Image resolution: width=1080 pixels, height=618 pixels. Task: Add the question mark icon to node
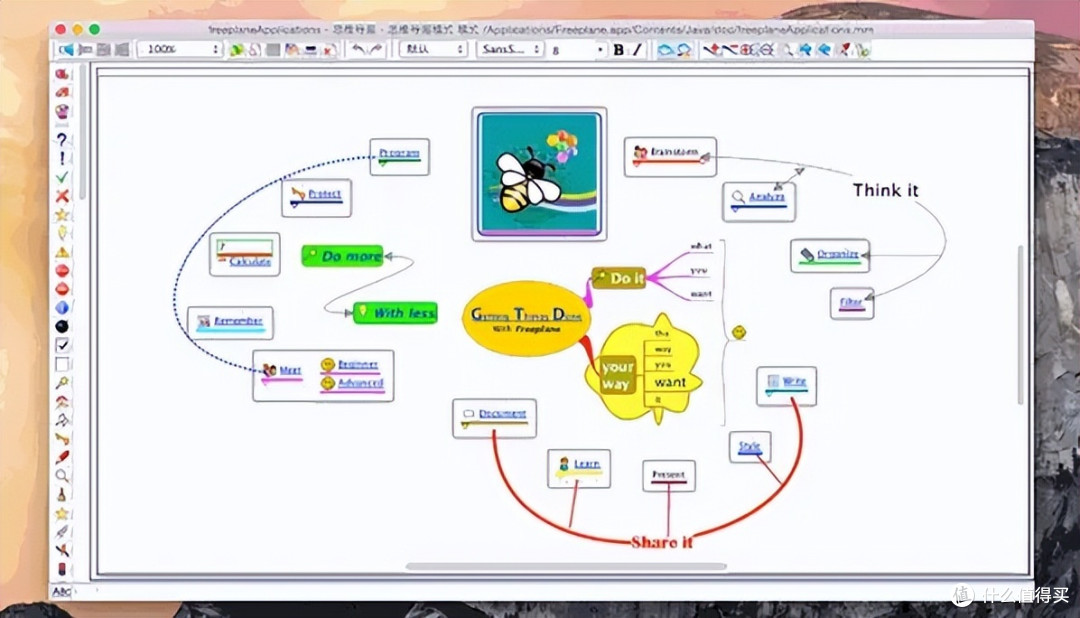(62, 140)
